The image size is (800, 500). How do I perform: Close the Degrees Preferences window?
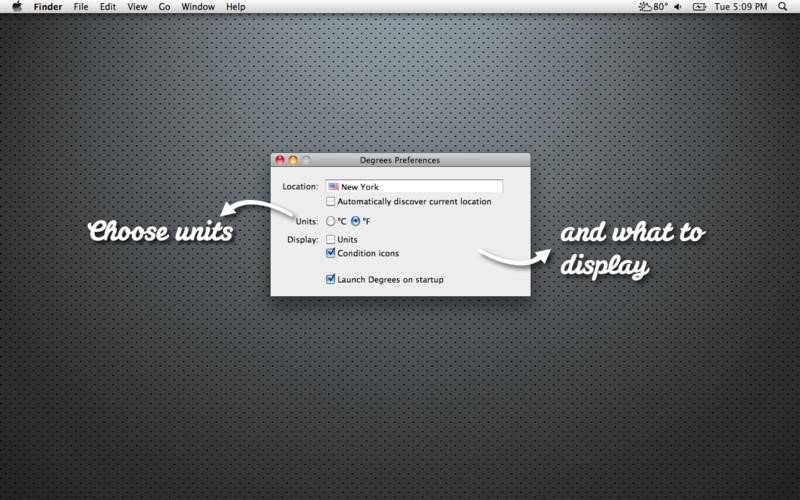coord(280,160)
